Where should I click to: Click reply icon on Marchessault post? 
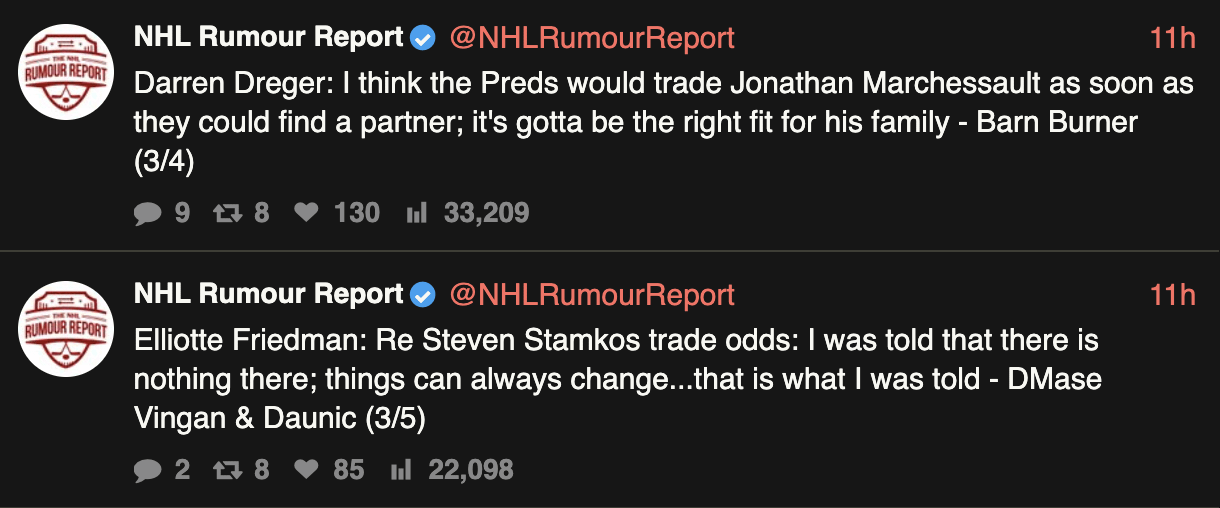[x=148, y=213]
